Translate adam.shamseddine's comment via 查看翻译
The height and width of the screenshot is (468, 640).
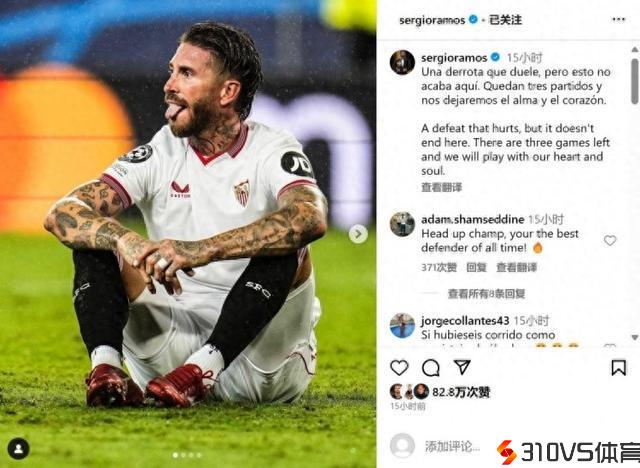point(517,267)
